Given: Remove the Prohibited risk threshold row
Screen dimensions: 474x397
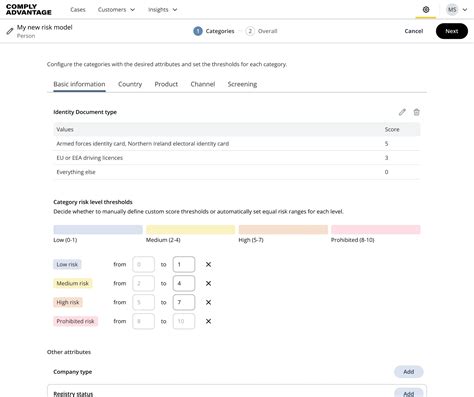Looking at the screenshot, I should click(x=208, y=321).
